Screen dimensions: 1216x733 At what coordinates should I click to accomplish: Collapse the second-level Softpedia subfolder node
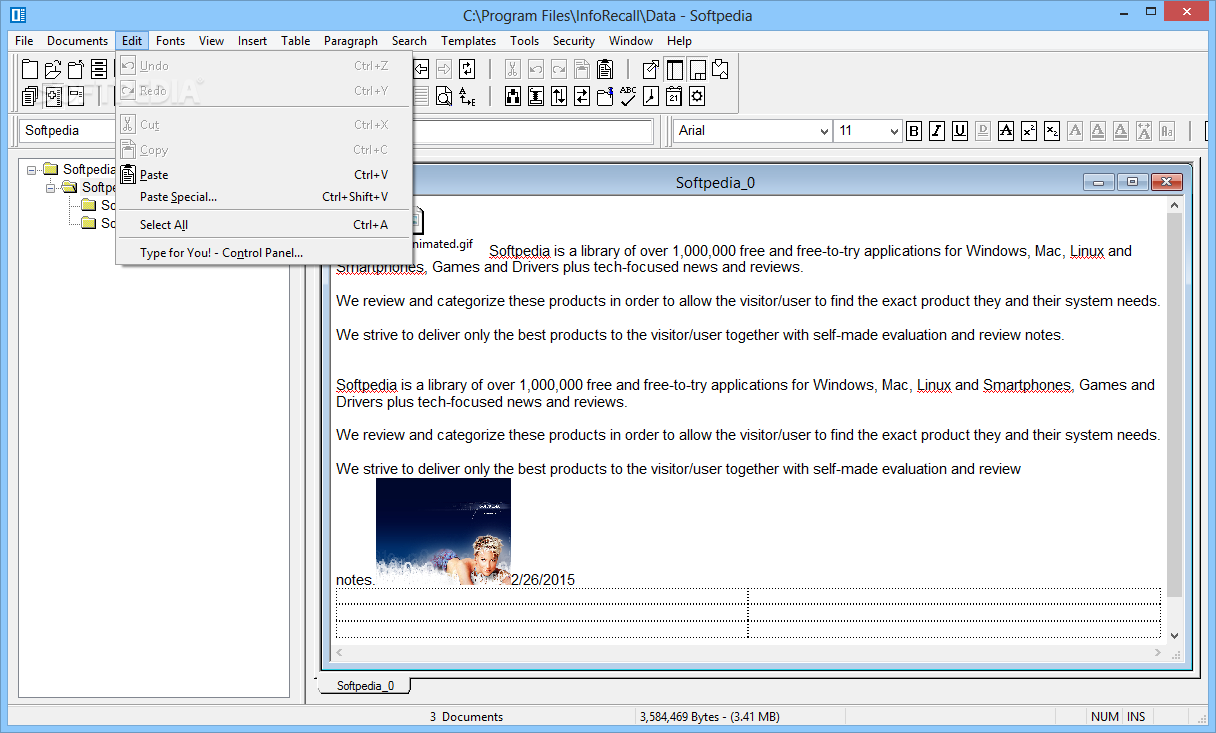(x=51, y=187)
